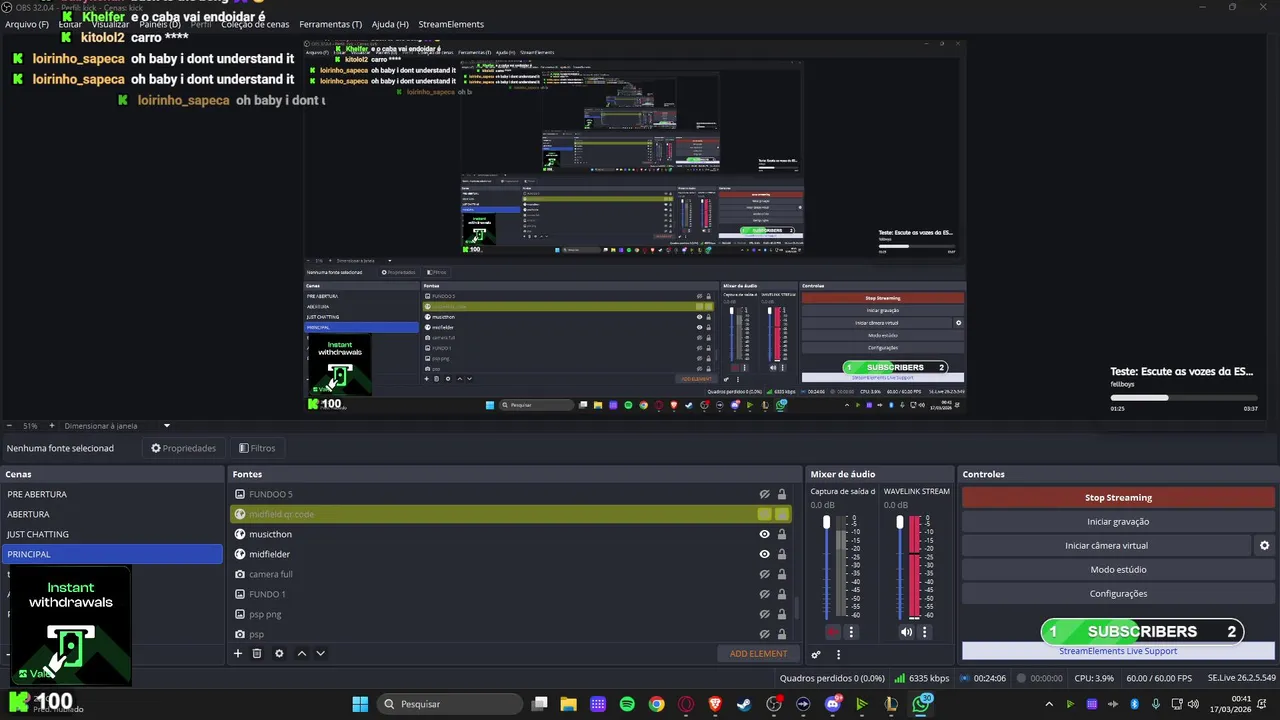
Task: Open WhatsApp from the taskbar
Action: pyautogui.click(x=921, y=704)
